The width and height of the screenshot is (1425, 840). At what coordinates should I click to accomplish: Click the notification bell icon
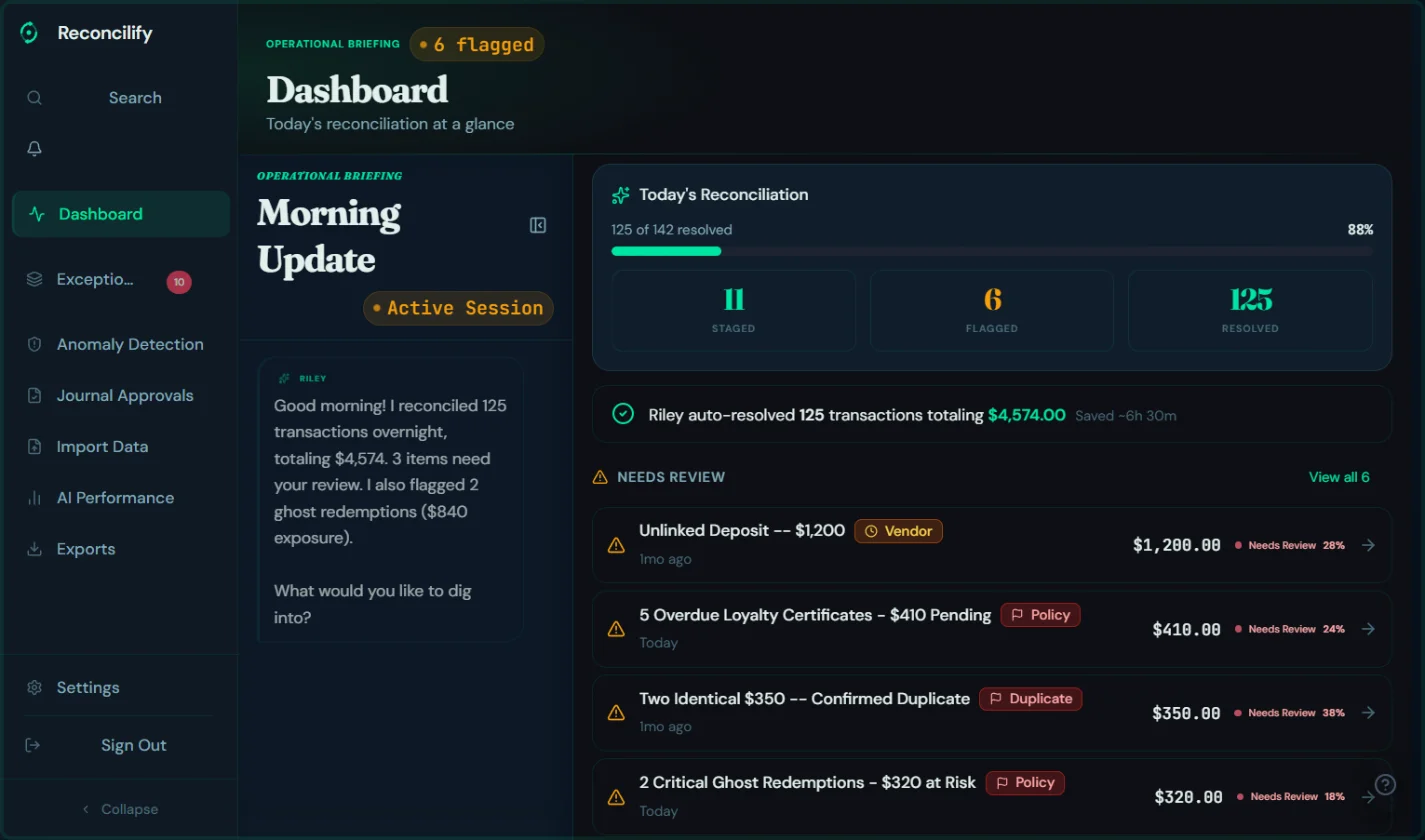pos(34,148)
